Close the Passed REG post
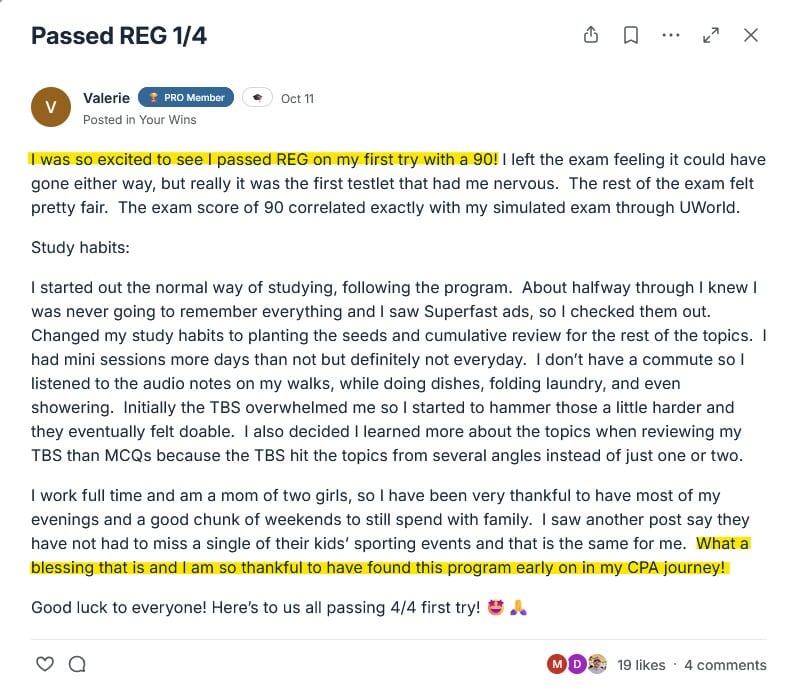This screenshot has height=698, width=792. coord(751,35)
